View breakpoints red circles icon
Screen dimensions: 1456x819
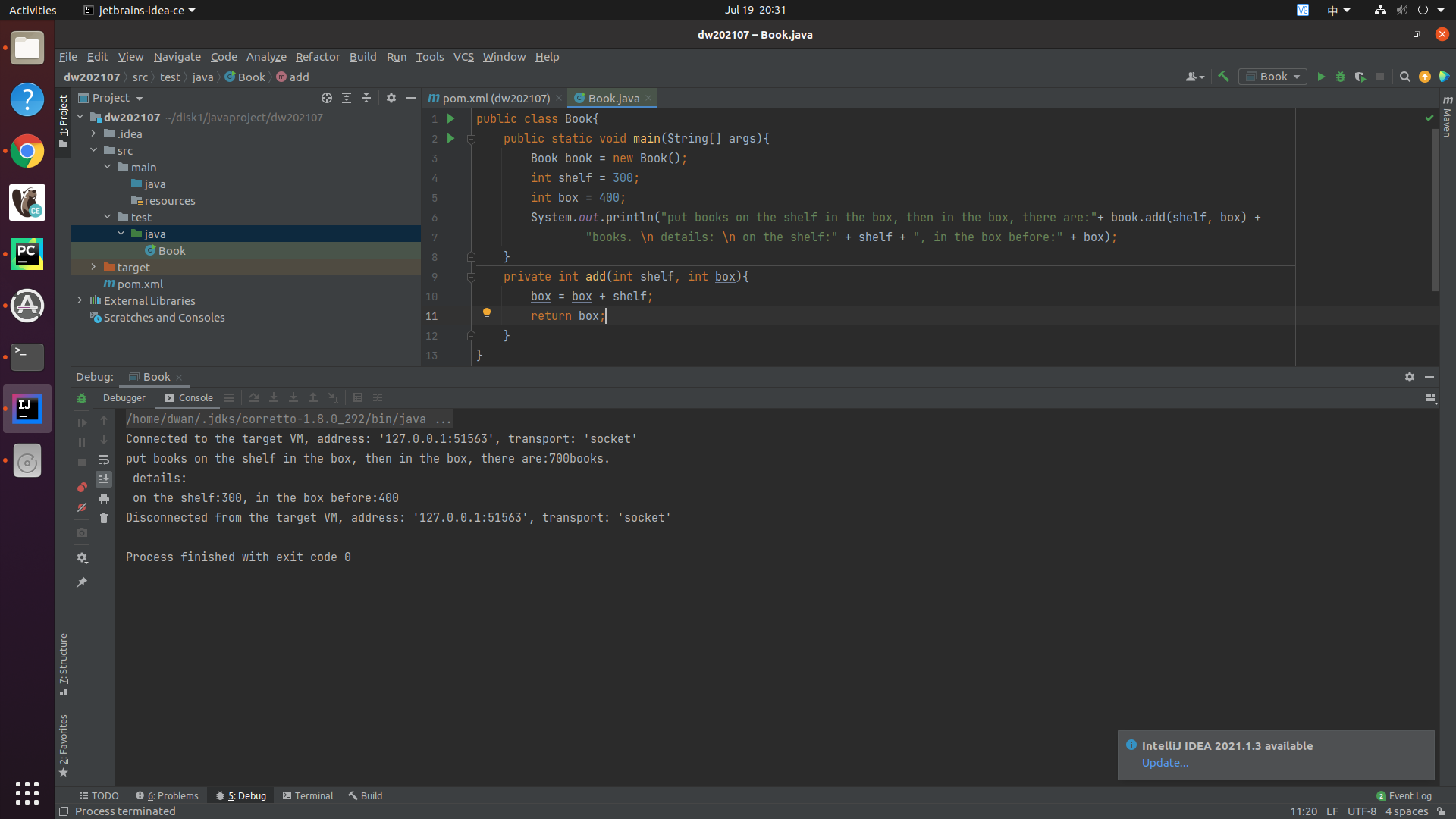[82, 488]
